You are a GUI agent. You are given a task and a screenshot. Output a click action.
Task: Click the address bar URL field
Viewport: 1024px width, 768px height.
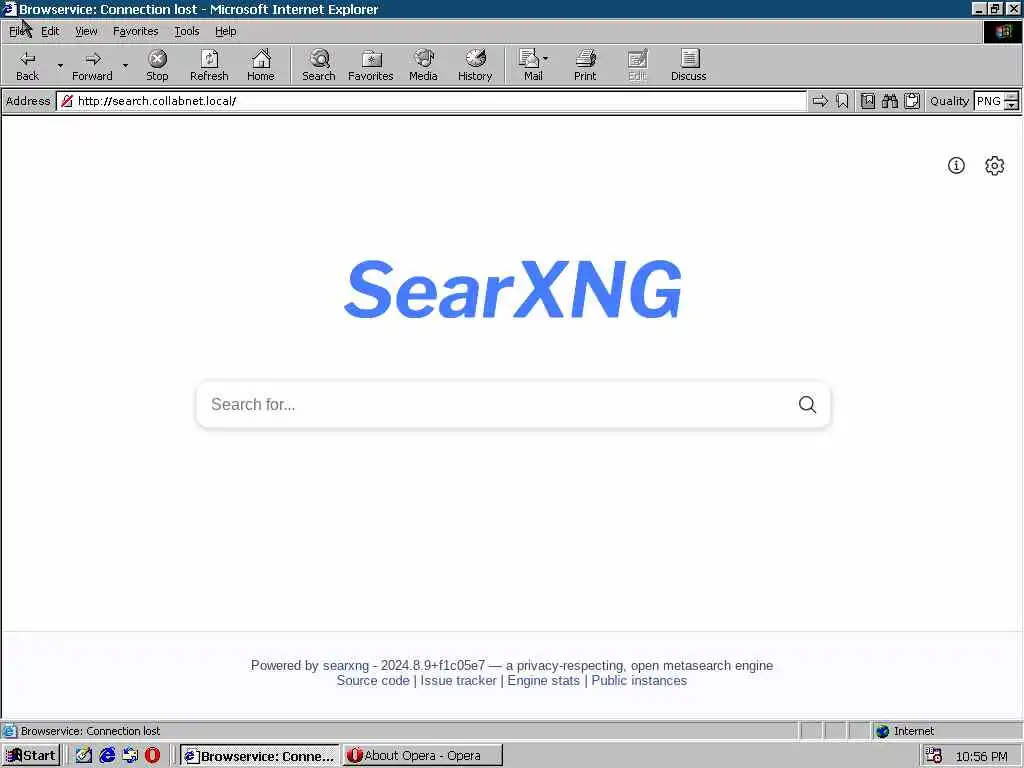432,101
